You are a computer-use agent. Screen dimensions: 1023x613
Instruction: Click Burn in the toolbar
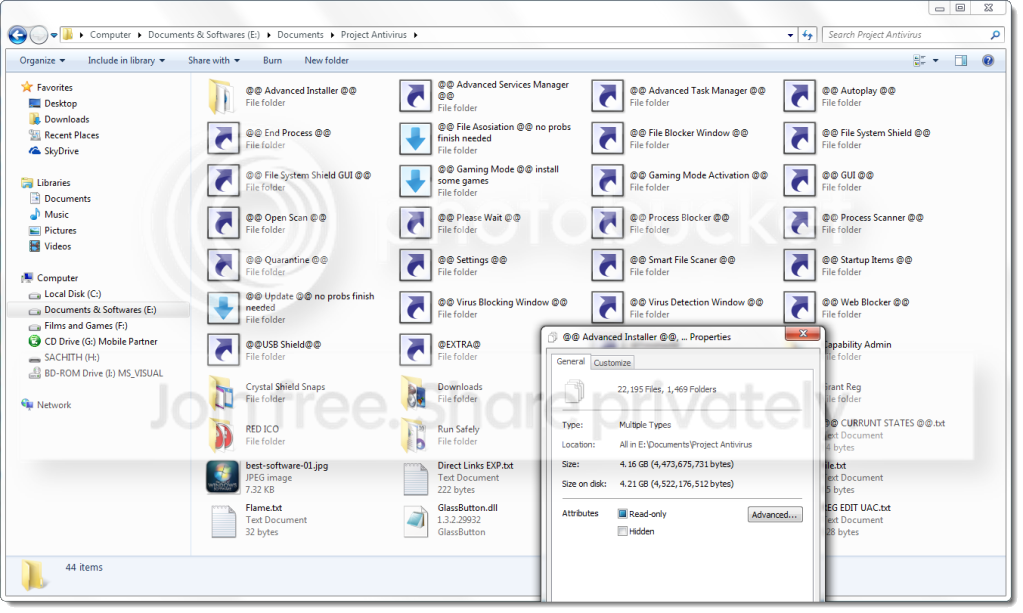[272, 61]
